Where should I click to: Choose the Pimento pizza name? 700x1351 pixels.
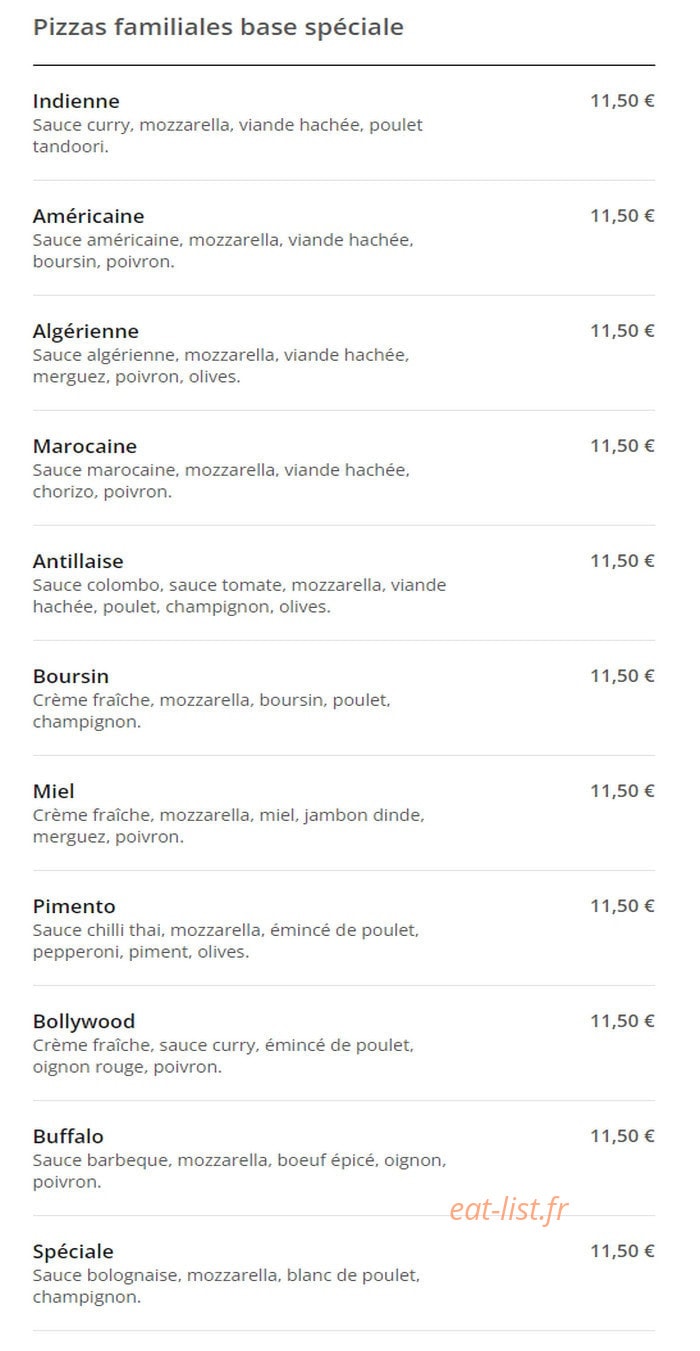[74, 906]
